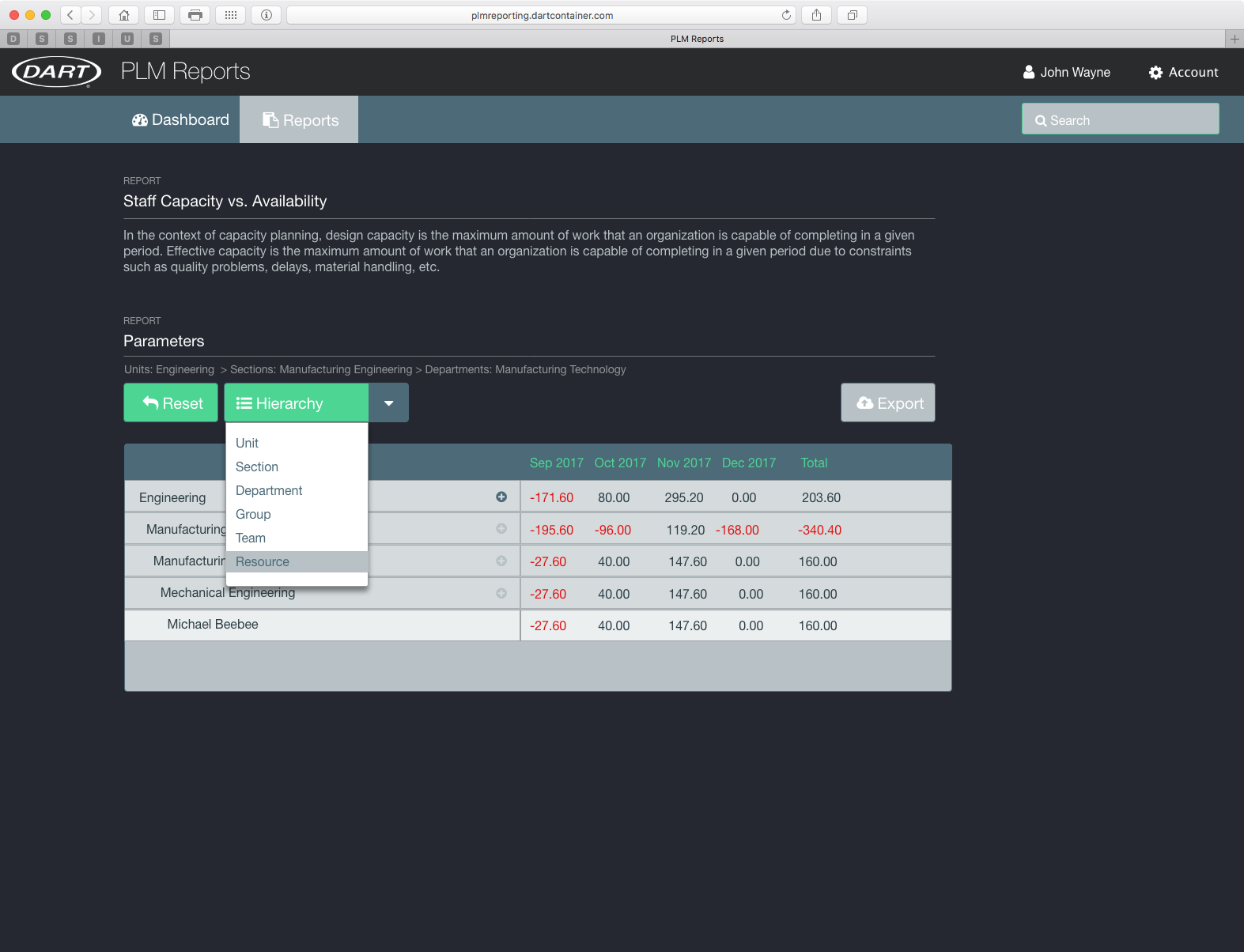Click the Units: Engineering breadcrumb
The image size is (1244, 952).
[x=169, y=369]
